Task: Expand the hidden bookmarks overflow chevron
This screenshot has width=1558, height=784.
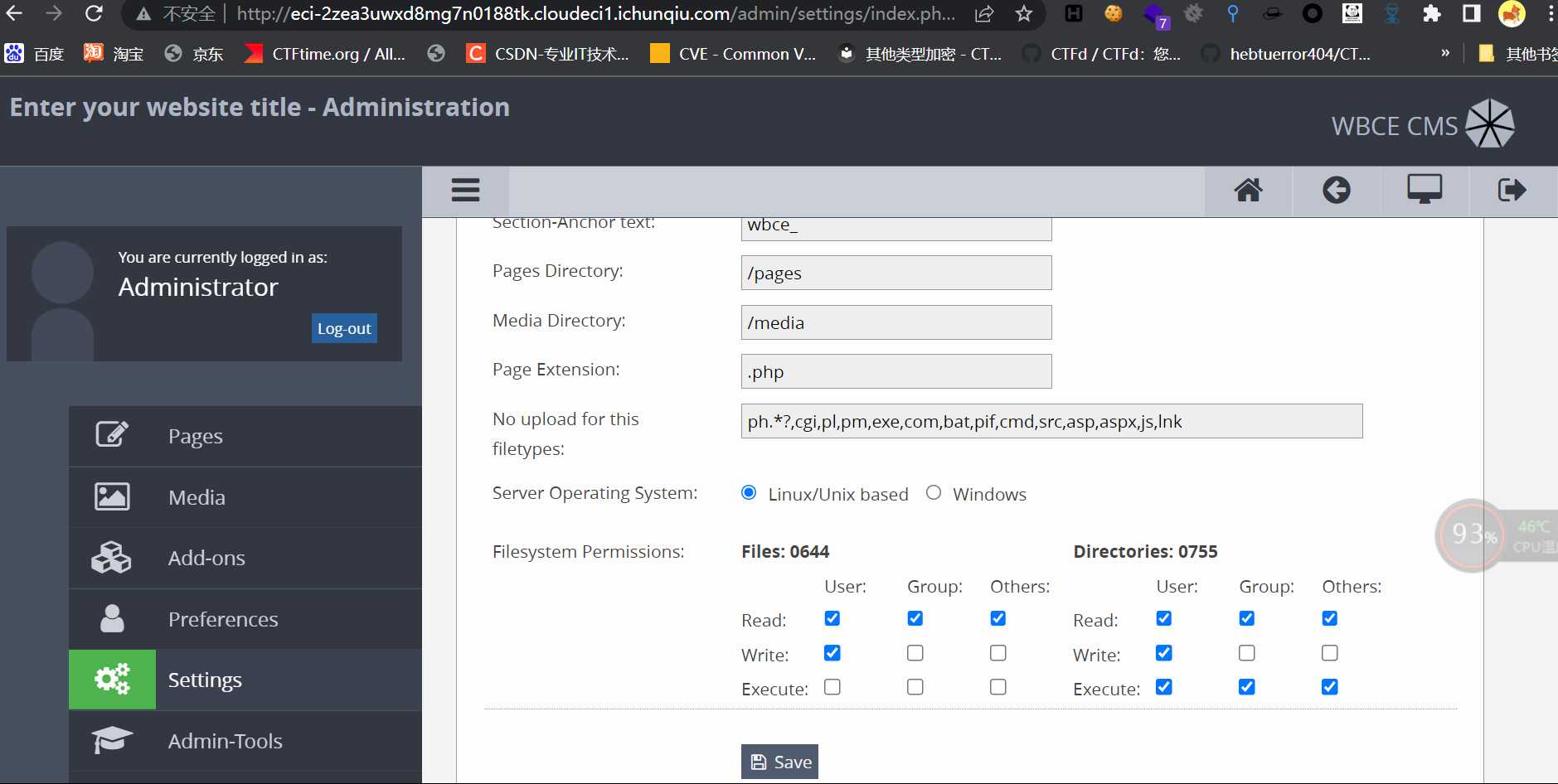Action: point(1445,53)
